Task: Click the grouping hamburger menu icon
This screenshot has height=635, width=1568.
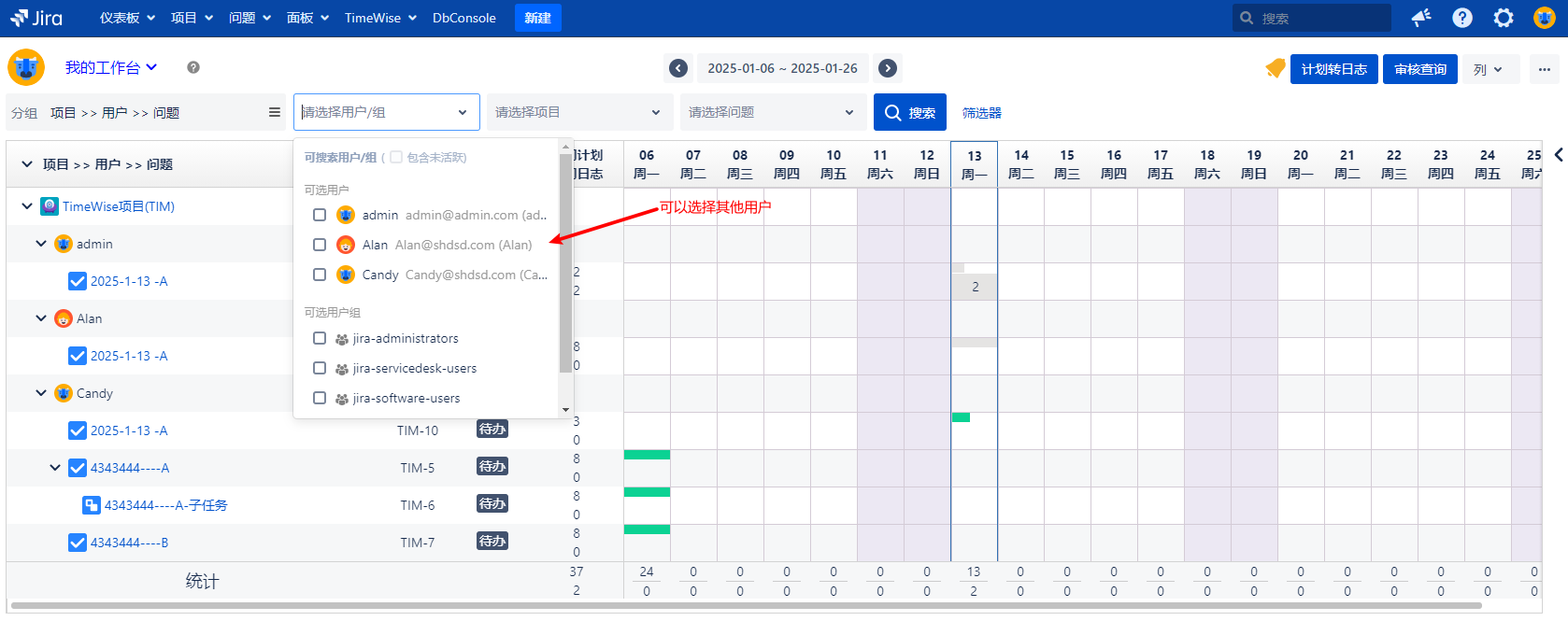Action: [x=275, y=112]
